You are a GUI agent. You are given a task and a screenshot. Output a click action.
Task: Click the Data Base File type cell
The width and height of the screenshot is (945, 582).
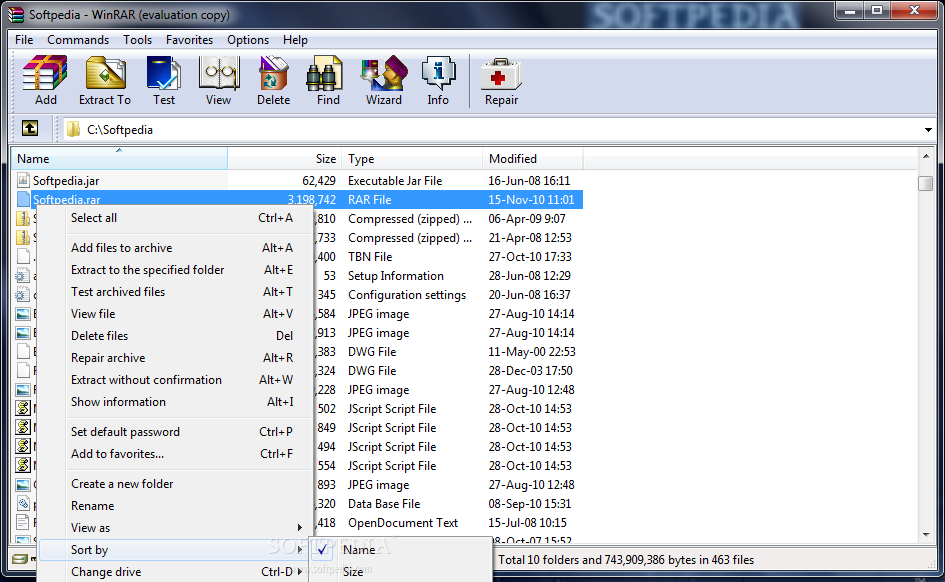click(384, 504)
